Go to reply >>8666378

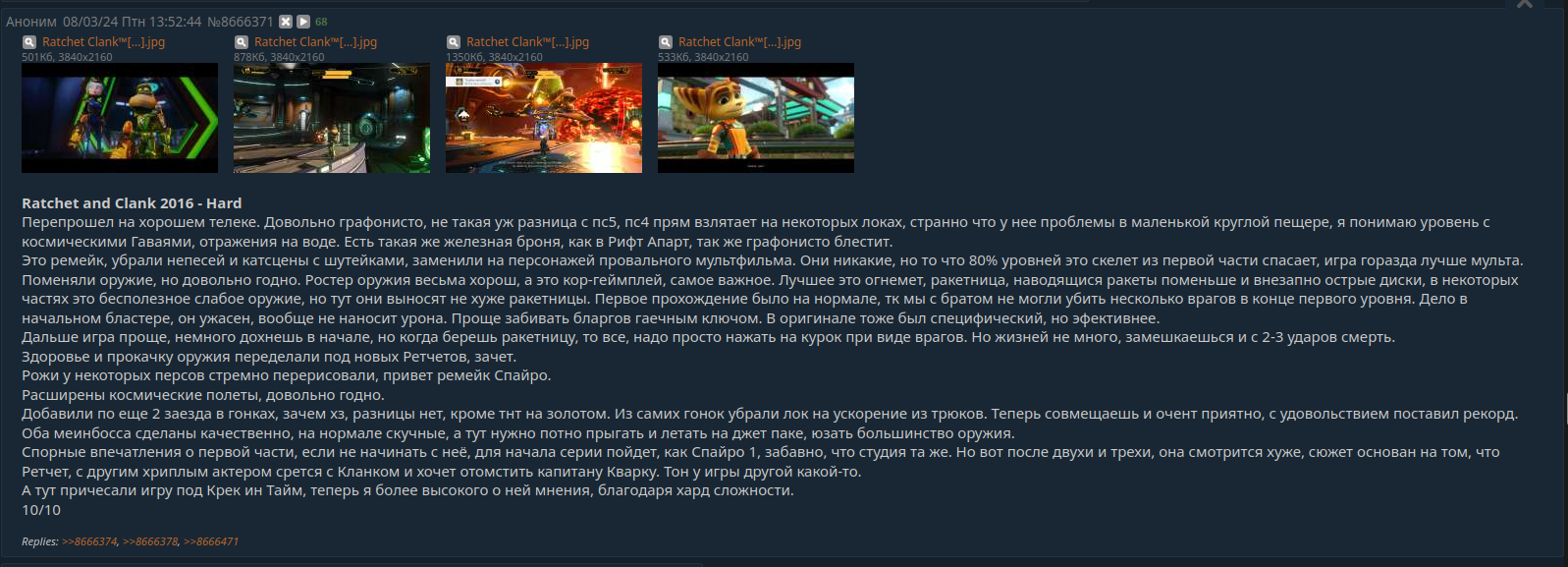point(150,541)
